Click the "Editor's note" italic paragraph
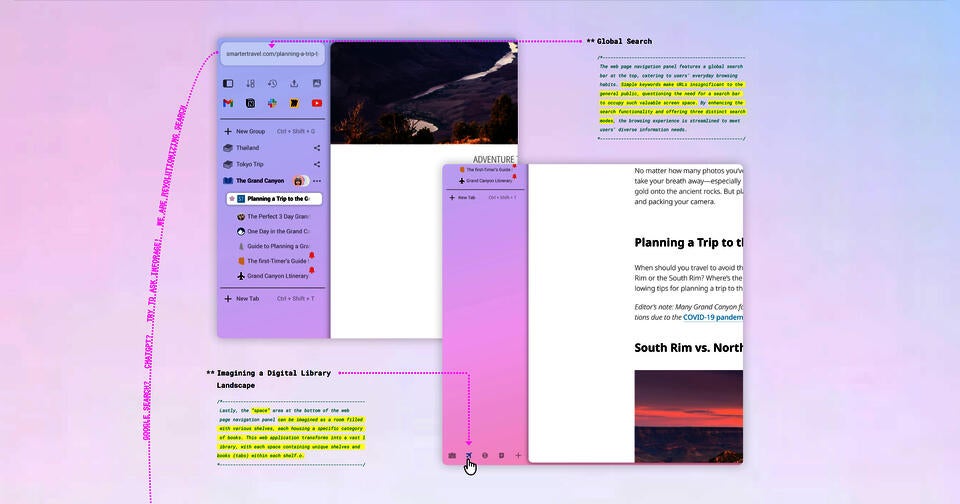960x504 pixels. pyautogui.click(x=689, y=312)
